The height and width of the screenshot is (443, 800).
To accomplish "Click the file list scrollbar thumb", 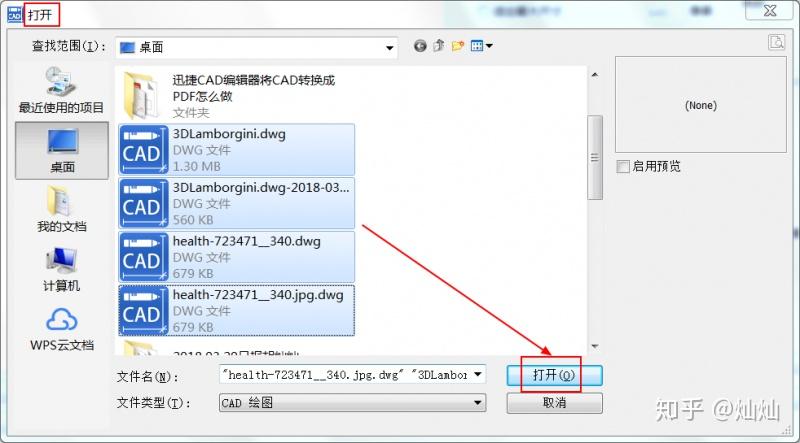I will coord(595,157).
